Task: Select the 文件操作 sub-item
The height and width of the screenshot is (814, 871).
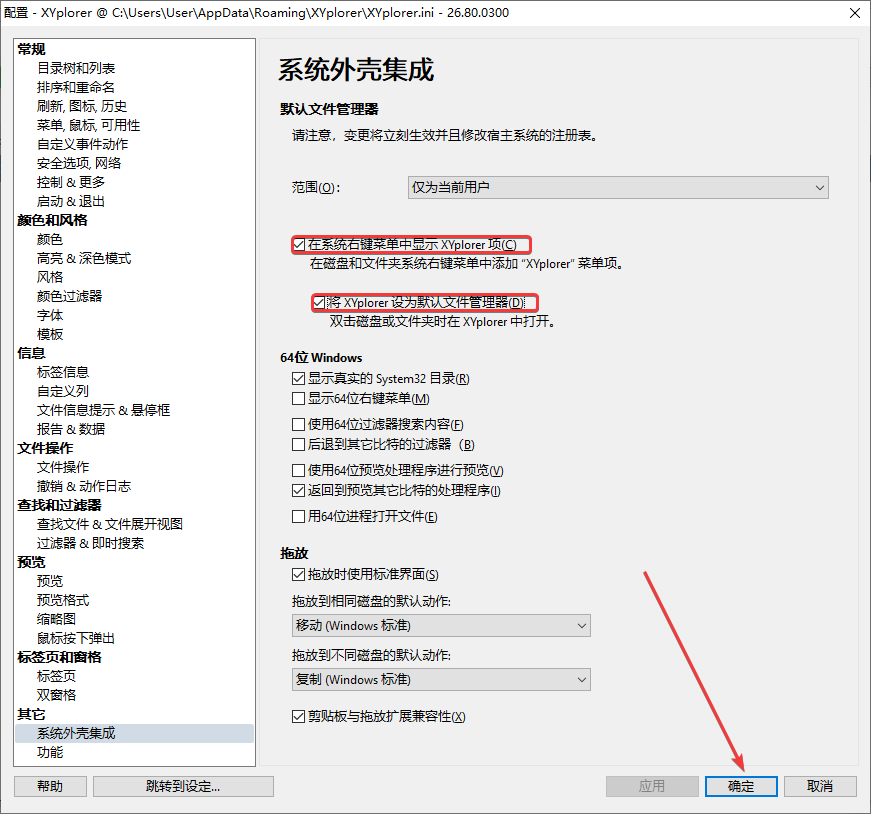Action: [x=63, y=467]
